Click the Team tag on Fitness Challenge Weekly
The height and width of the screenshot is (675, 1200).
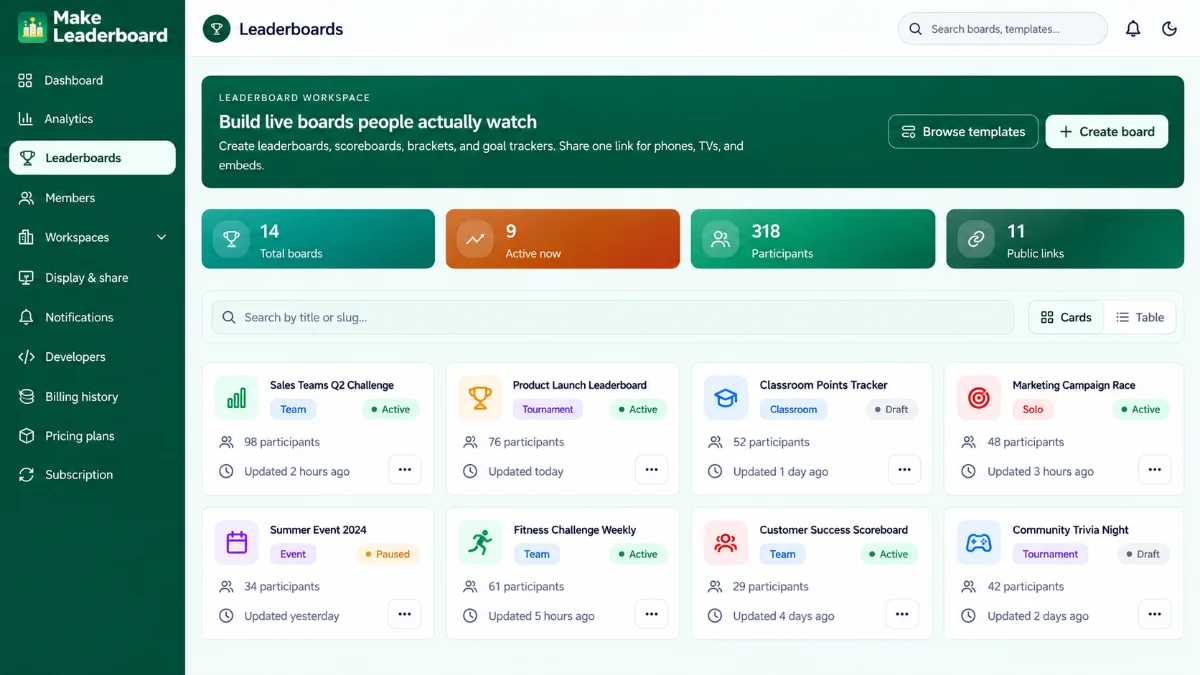[x=537, y=554]
